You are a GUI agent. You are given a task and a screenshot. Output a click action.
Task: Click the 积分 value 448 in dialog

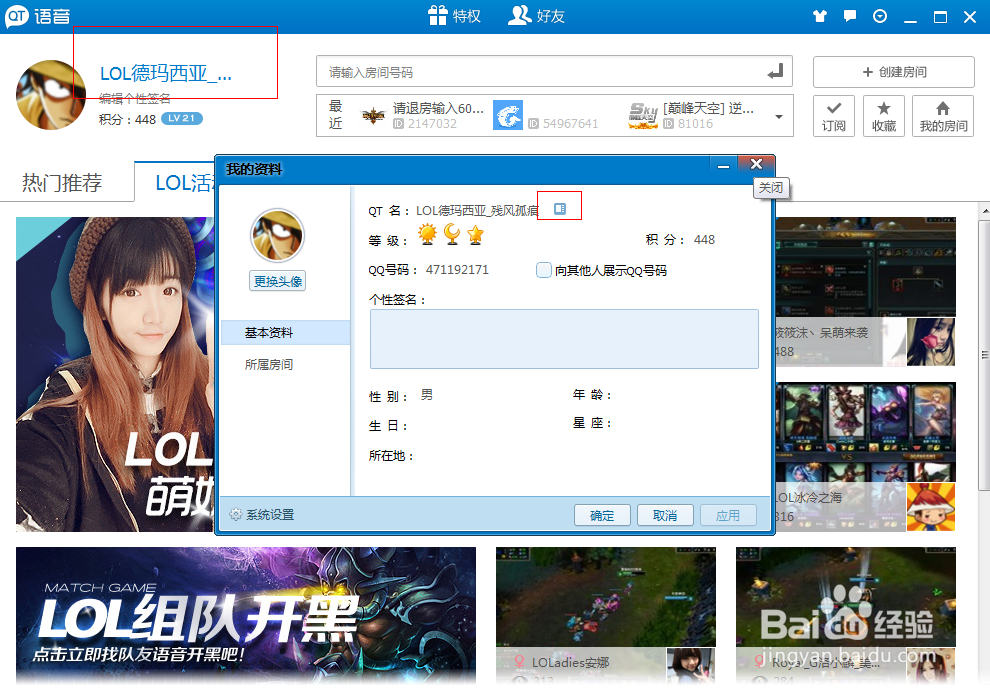tap(704, 239)
